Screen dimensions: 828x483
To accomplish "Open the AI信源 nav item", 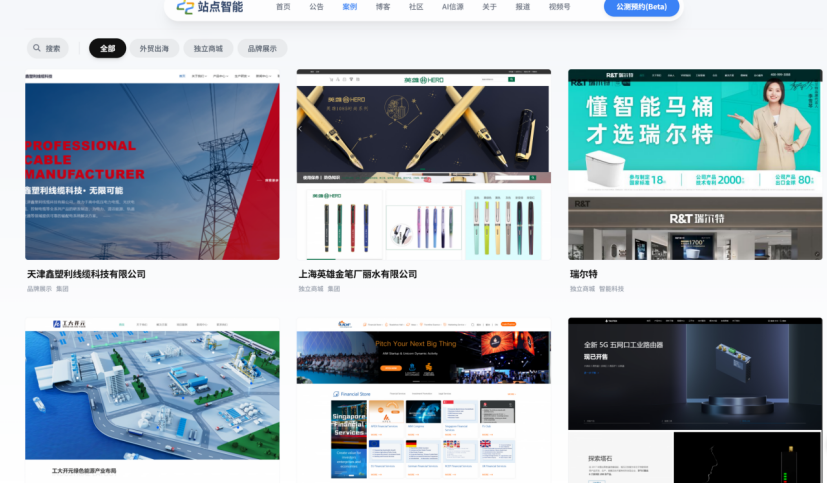I will (x=453, y=7).
